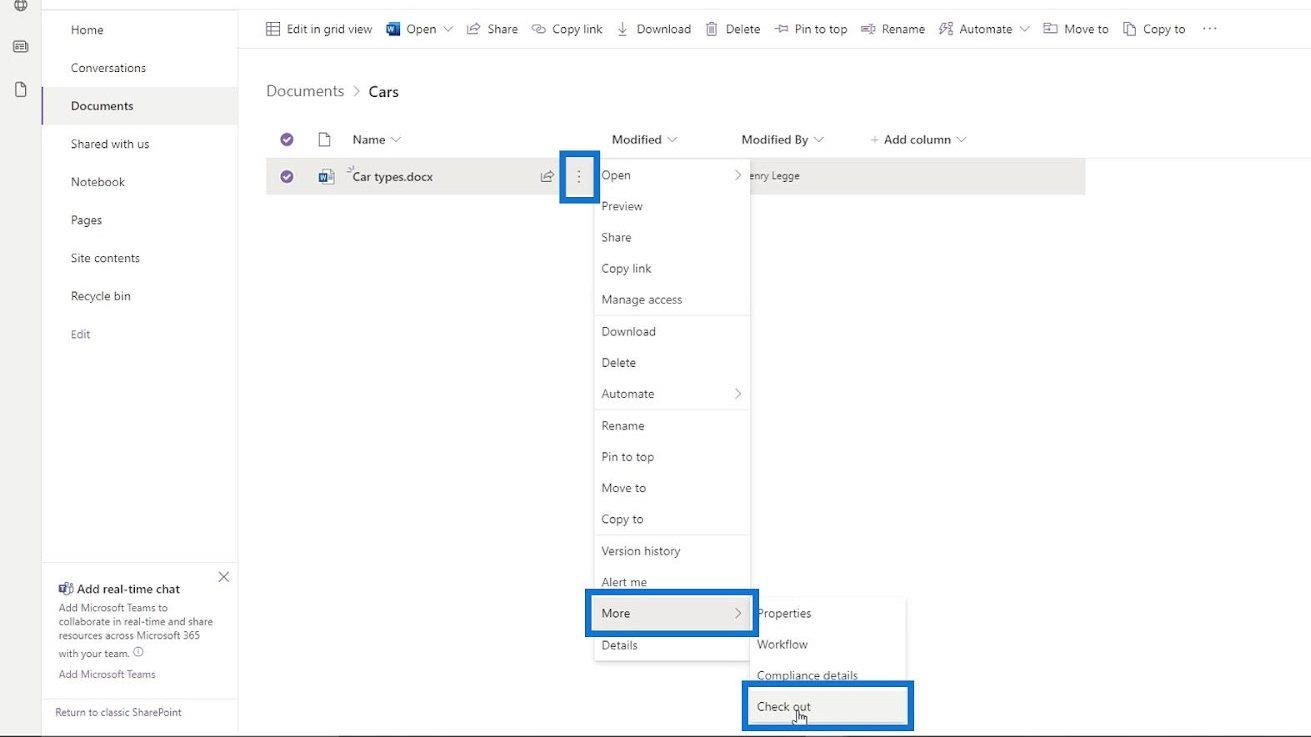Select Delete in context menu
Viewport: 1311px width, 737px height.
[672, 362]
